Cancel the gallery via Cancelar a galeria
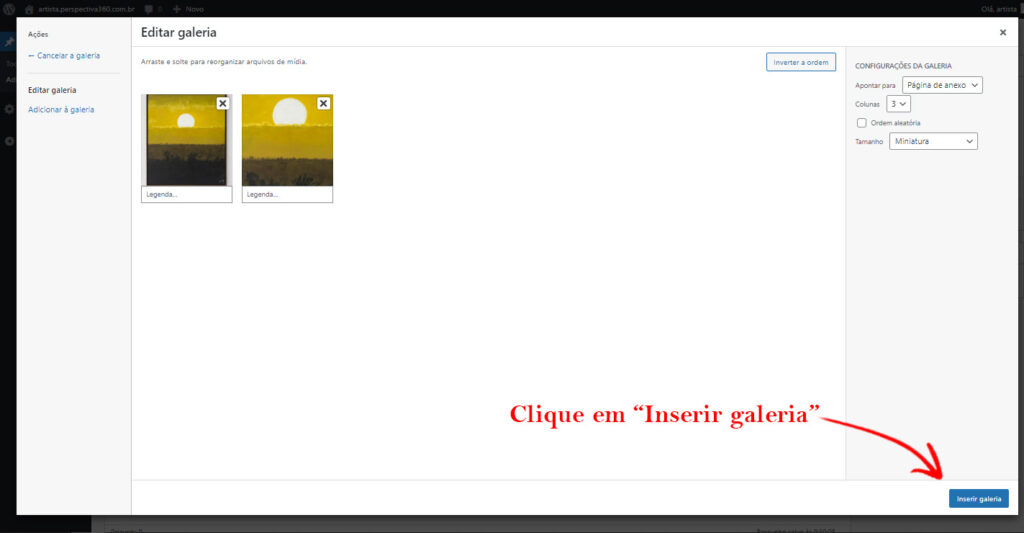Screen dimensions: 1024x533 (64, 56)
